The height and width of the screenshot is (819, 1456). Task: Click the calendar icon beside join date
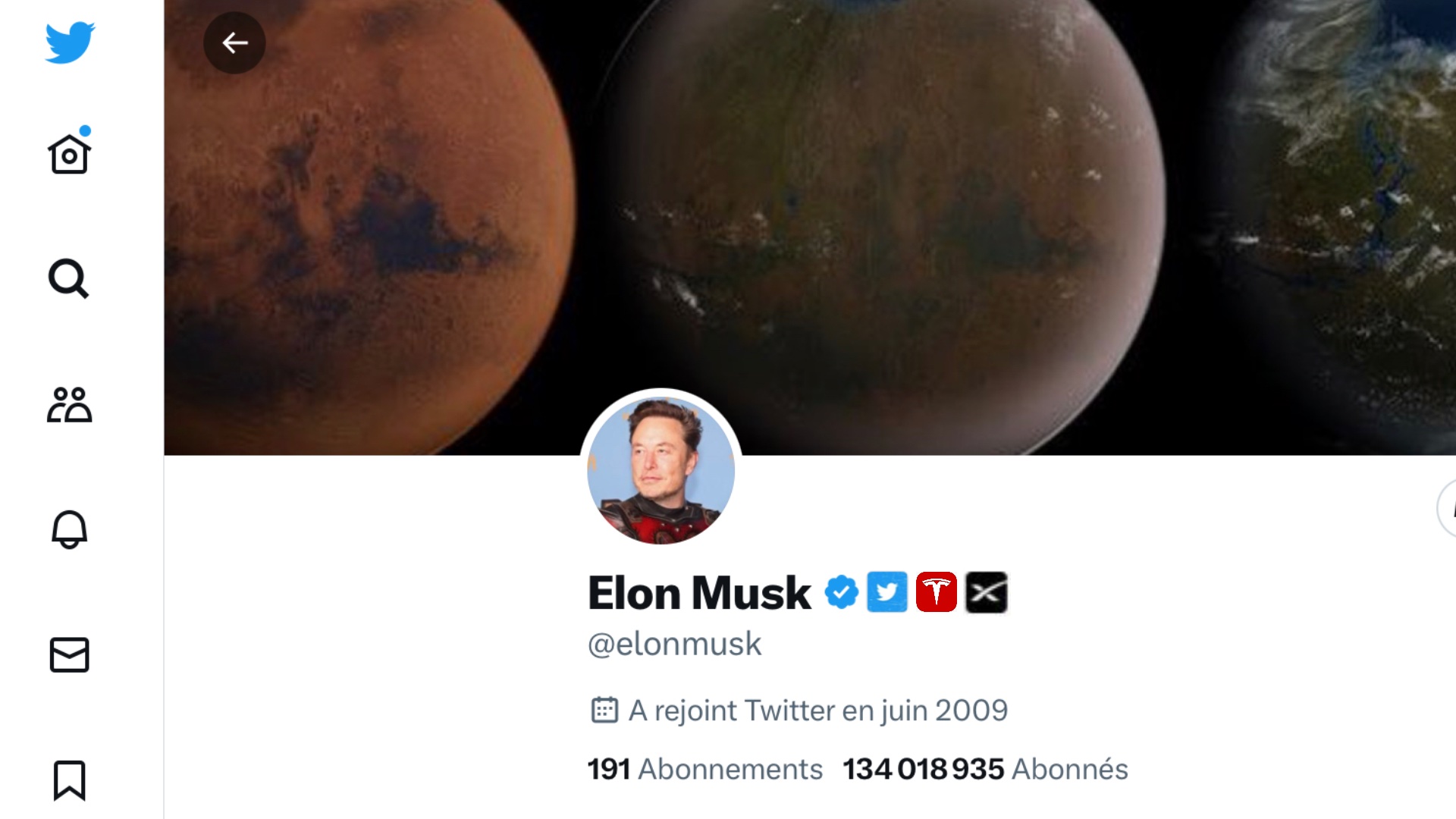tap(604, 711)
